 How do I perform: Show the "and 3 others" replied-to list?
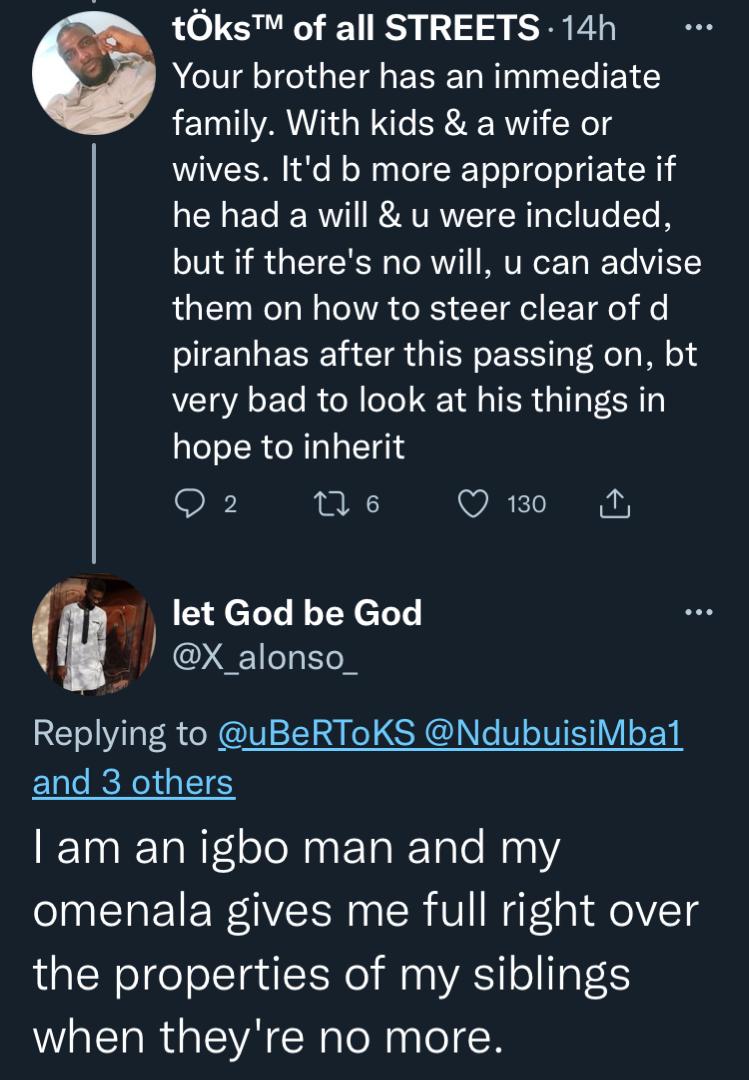coord(133,782)
